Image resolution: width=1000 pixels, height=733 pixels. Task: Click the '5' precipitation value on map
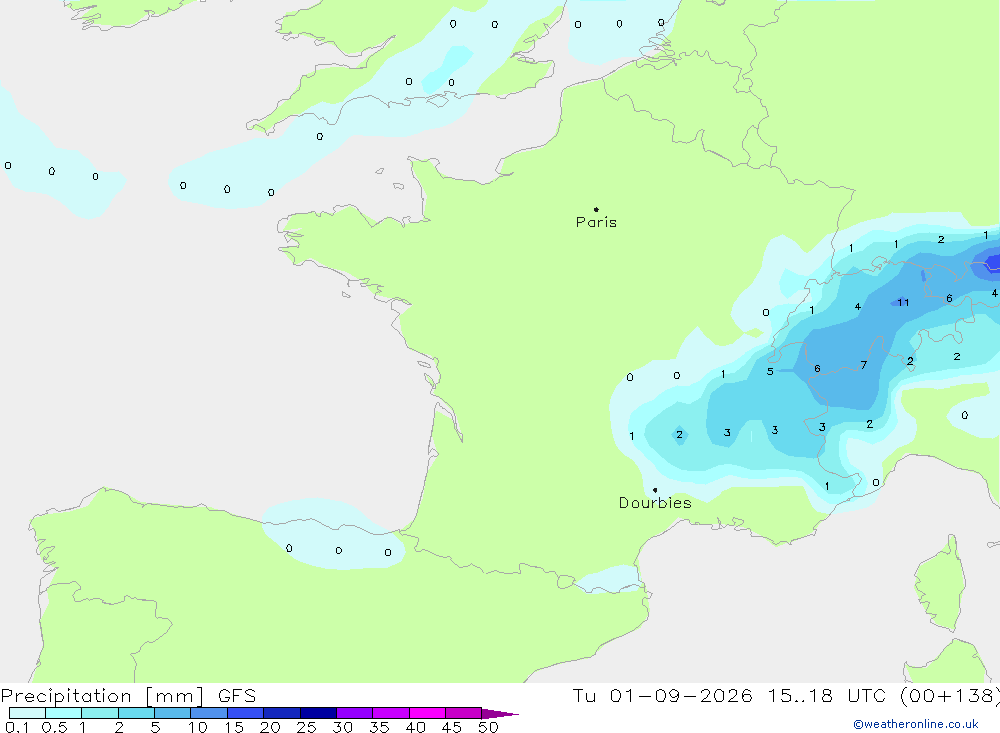pyautogui.click(x=770, y=371)
